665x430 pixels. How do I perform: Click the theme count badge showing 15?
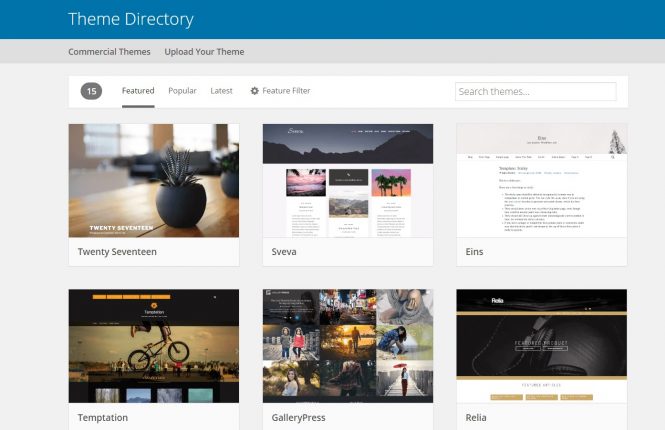[92, 91]
